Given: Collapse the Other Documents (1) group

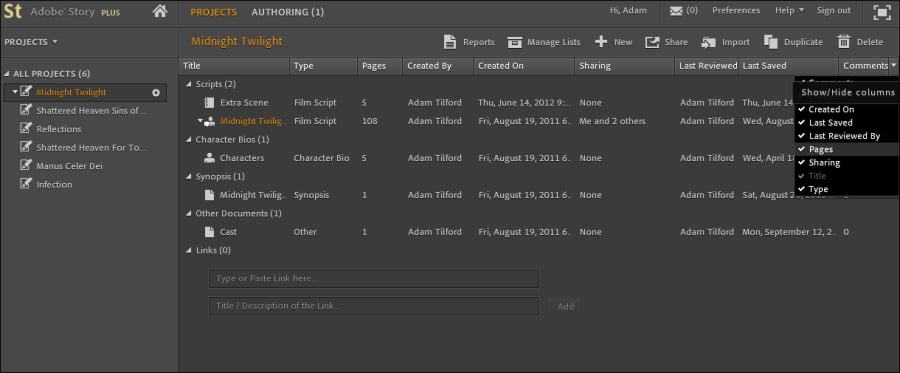Looking at the screenshot, I should (189, 213).
